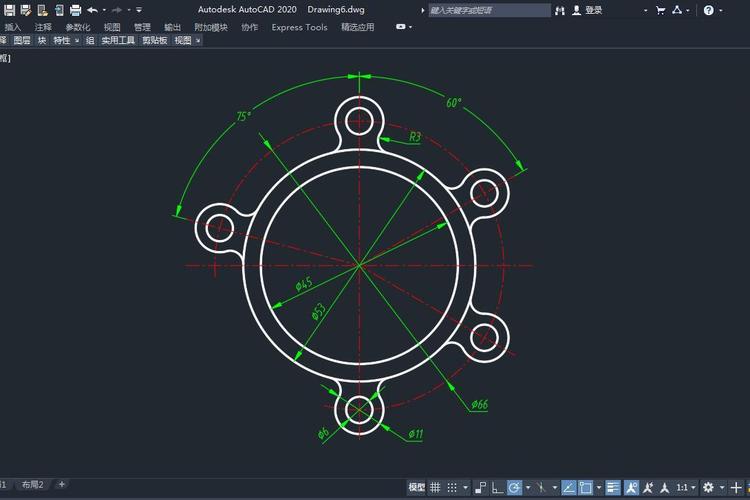
Task: Click the keyword search input field
Action: [x=488, y=10]
